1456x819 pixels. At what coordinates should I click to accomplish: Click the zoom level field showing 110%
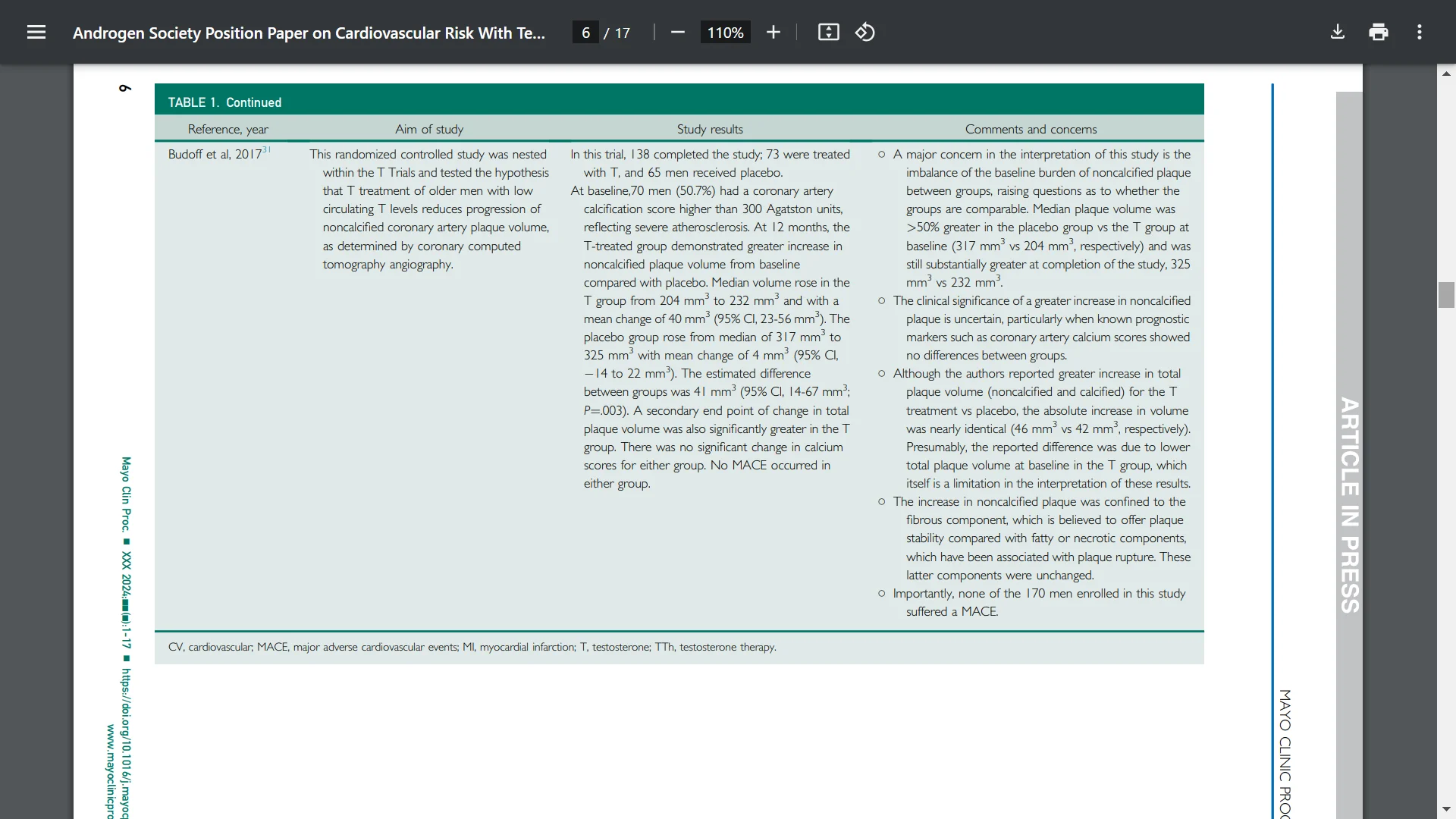[725, 33]
